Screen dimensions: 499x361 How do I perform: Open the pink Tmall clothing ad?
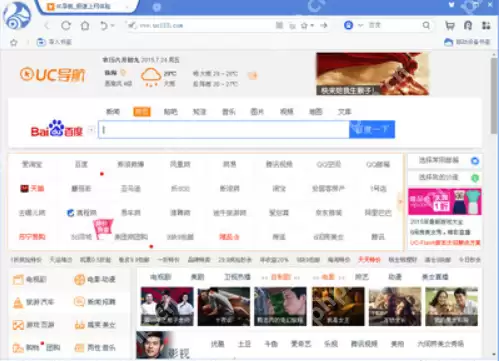coord(445,201)
